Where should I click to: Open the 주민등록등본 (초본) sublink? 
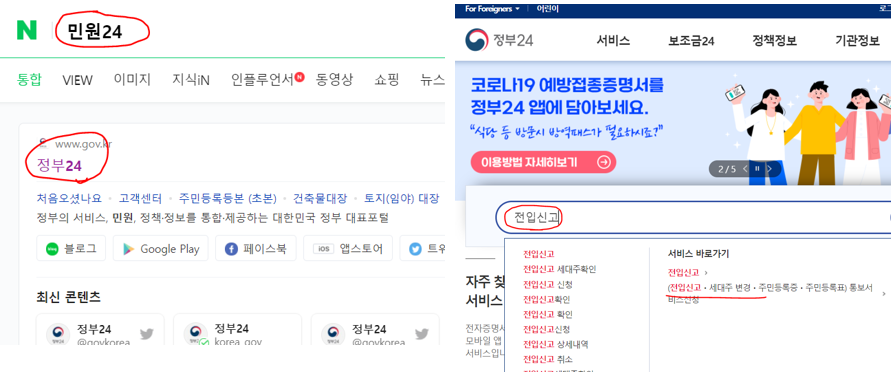tap(227, 198)
